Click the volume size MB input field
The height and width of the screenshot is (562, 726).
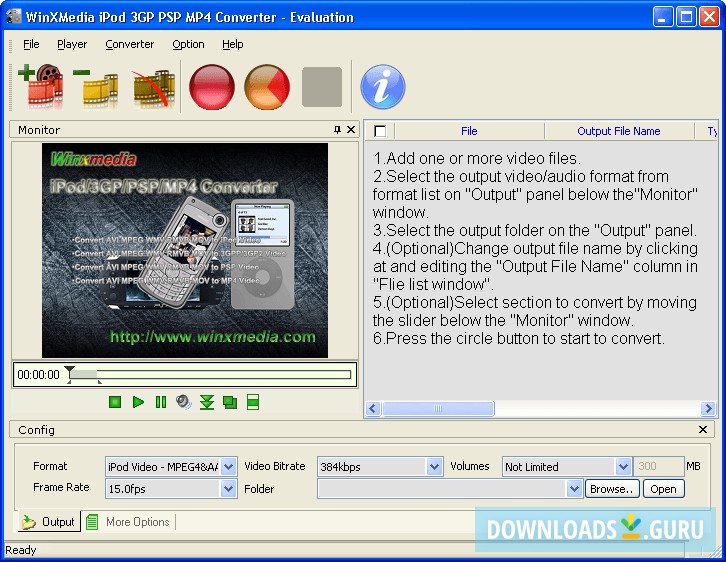658,466
